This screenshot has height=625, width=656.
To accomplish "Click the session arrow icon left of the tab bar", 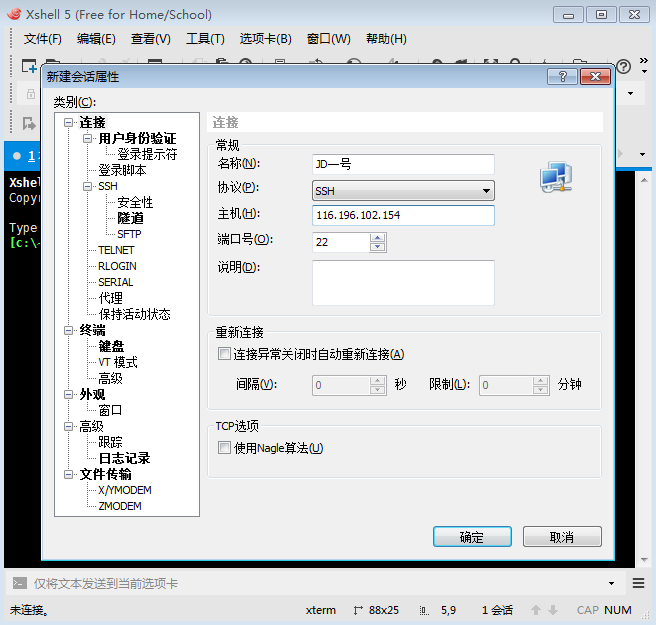I will (x=29, y=123).
